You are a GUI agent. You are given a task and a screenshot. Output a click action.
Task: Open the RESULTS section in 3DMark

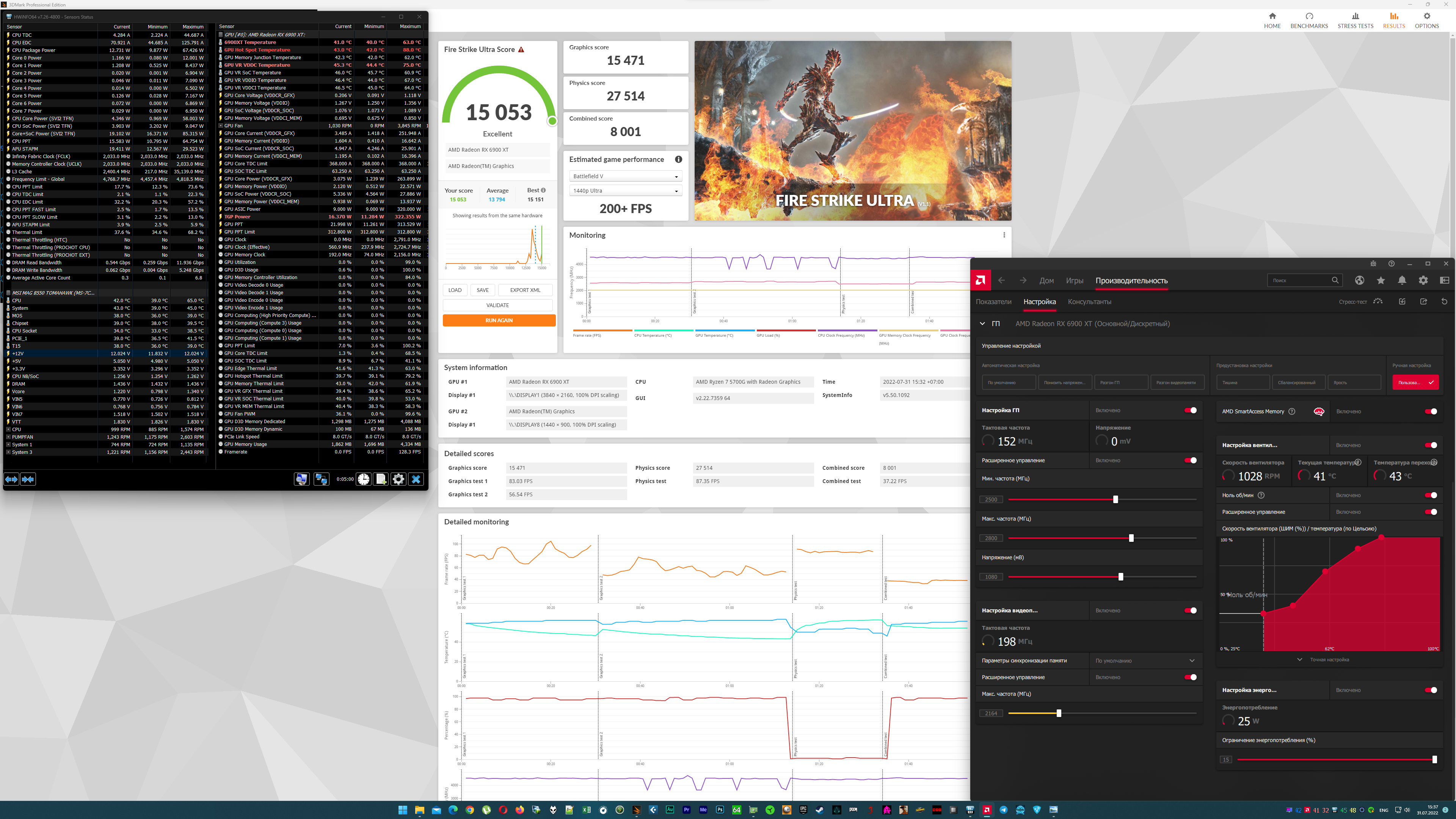click(1393, 20)
